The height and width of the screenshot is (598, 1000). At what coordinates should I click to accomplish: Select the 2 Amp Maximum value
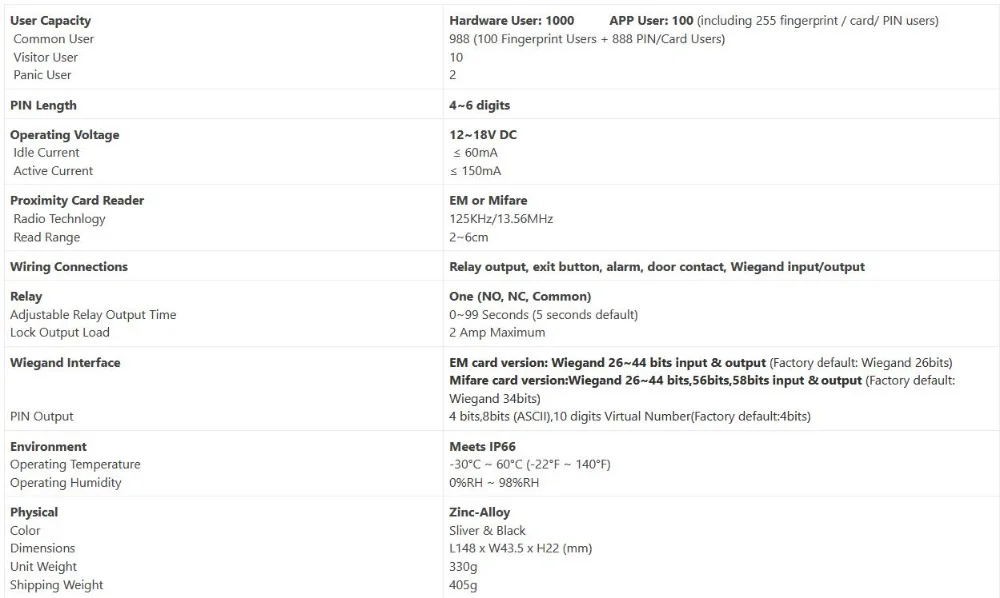pos(497,332)
